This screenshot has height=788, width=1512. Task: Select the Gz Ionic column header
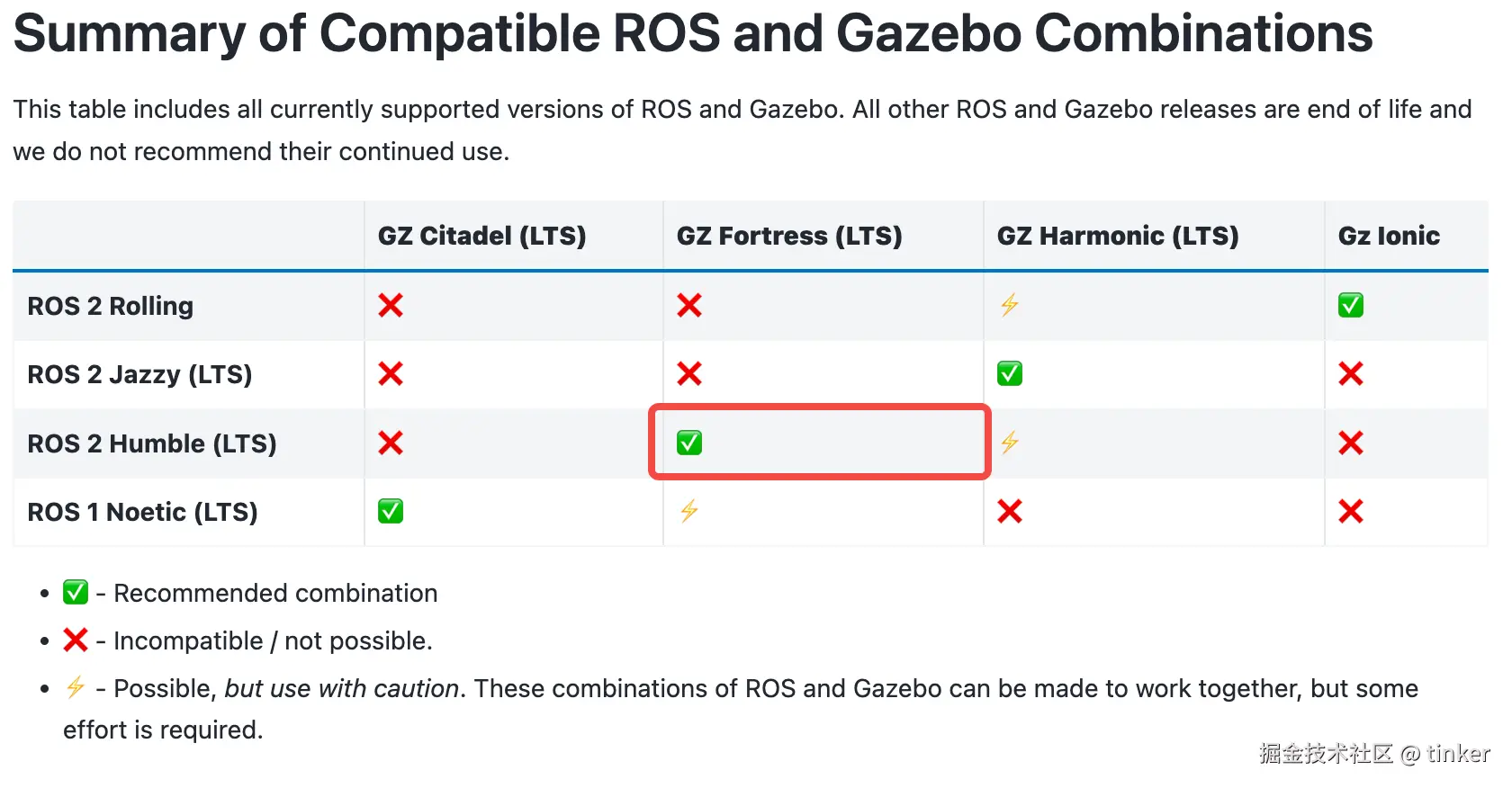(x=1389, y=236)
